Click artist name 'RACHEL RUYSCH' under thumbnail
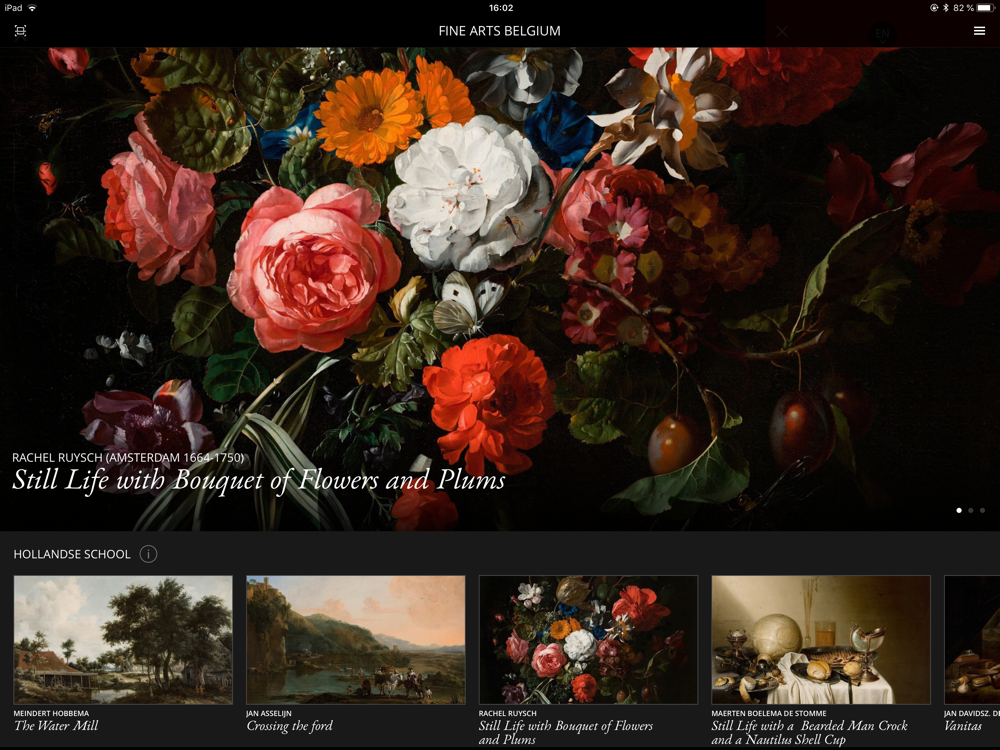Viewport: 1000px width, 750px height. pyautogui.click(x=508, y=713)
